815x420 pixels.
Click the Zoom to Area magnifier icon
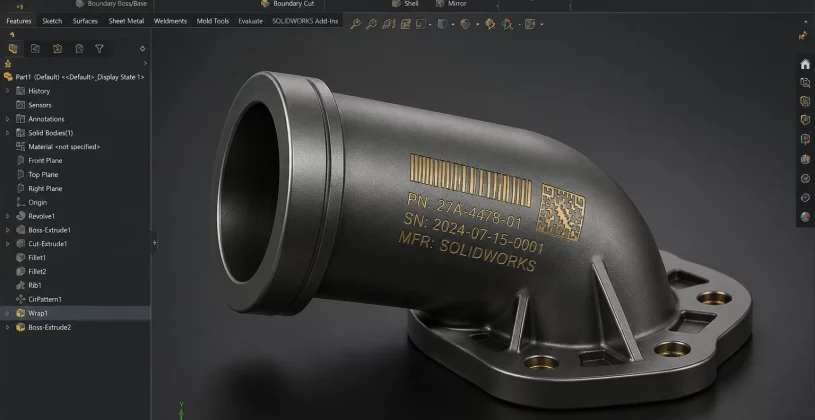[x=371, y=24]
